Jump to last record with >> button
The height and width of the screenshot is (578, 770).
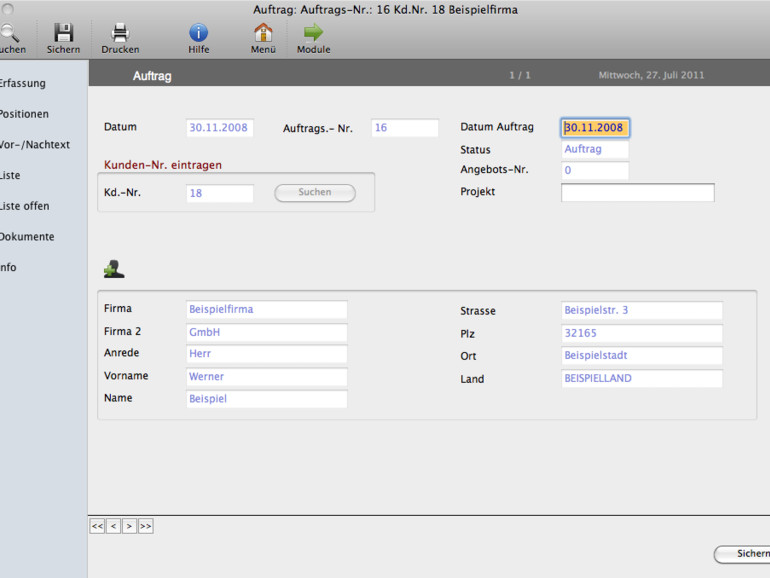tap(145, 526)
